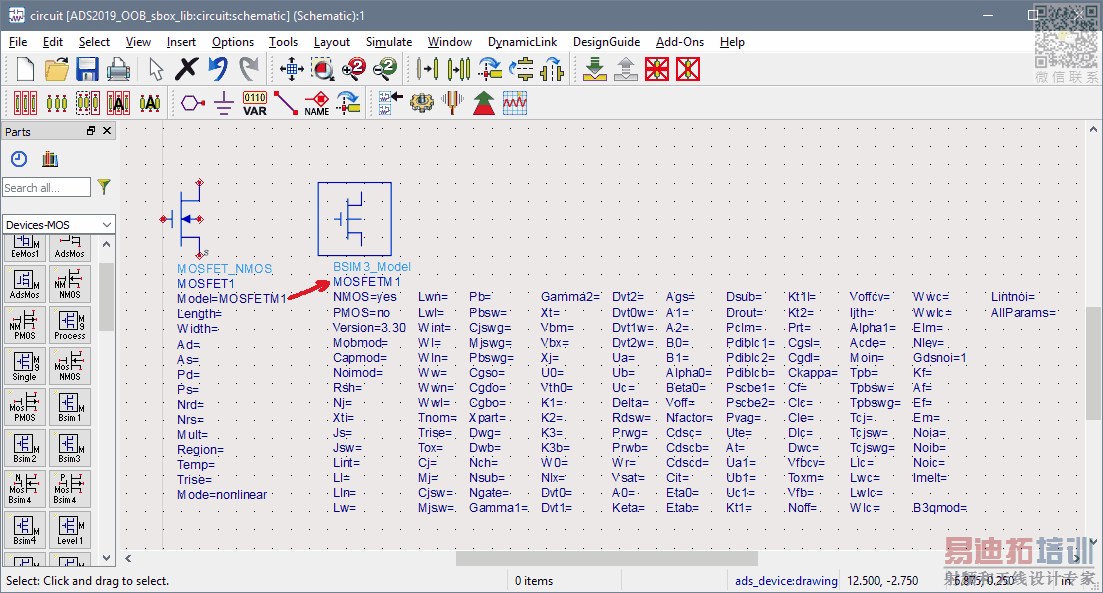Open the File menu

(x=18, y=42)
